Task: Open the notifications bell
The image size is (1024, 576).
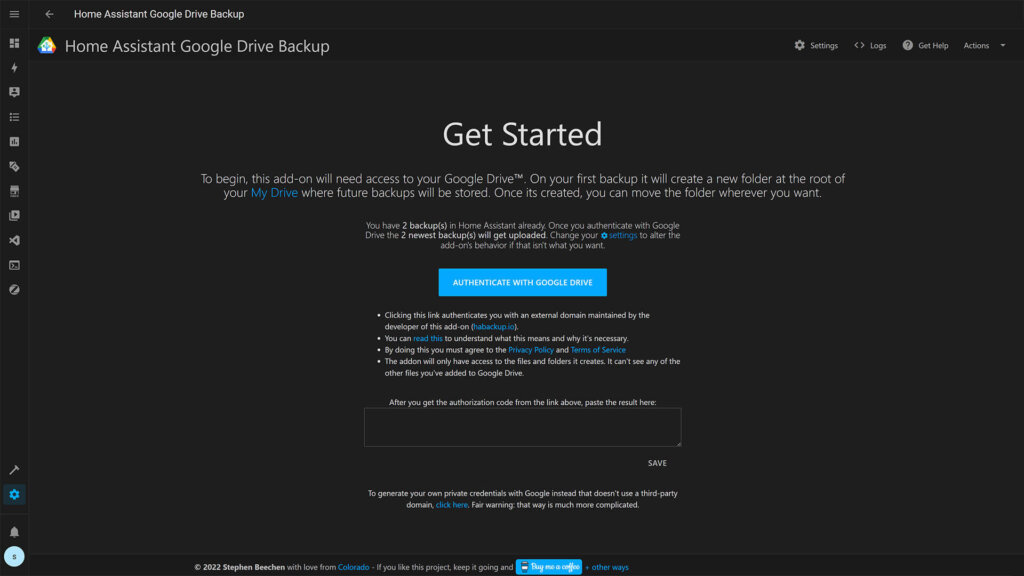Action: [14, 531]
